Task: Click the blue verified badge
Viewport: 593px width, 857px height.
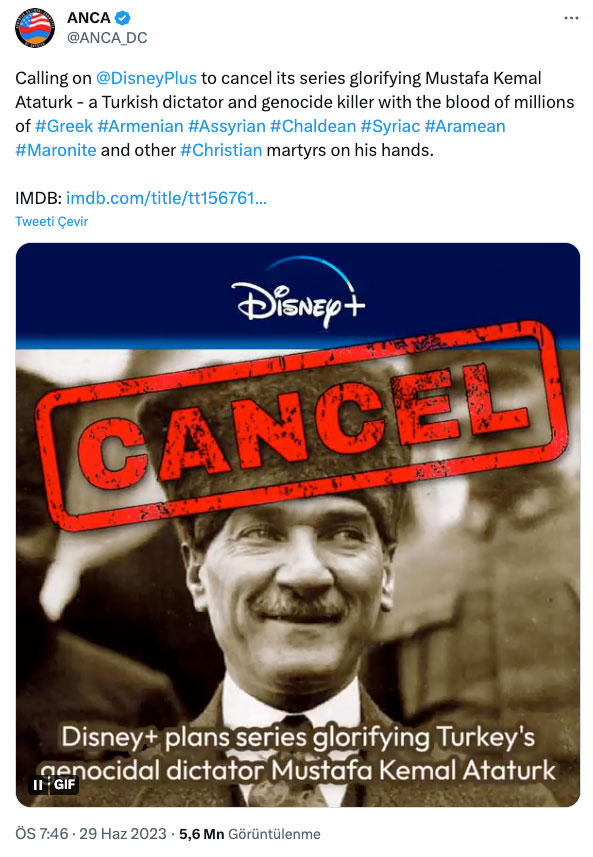Action: [122, 18]
